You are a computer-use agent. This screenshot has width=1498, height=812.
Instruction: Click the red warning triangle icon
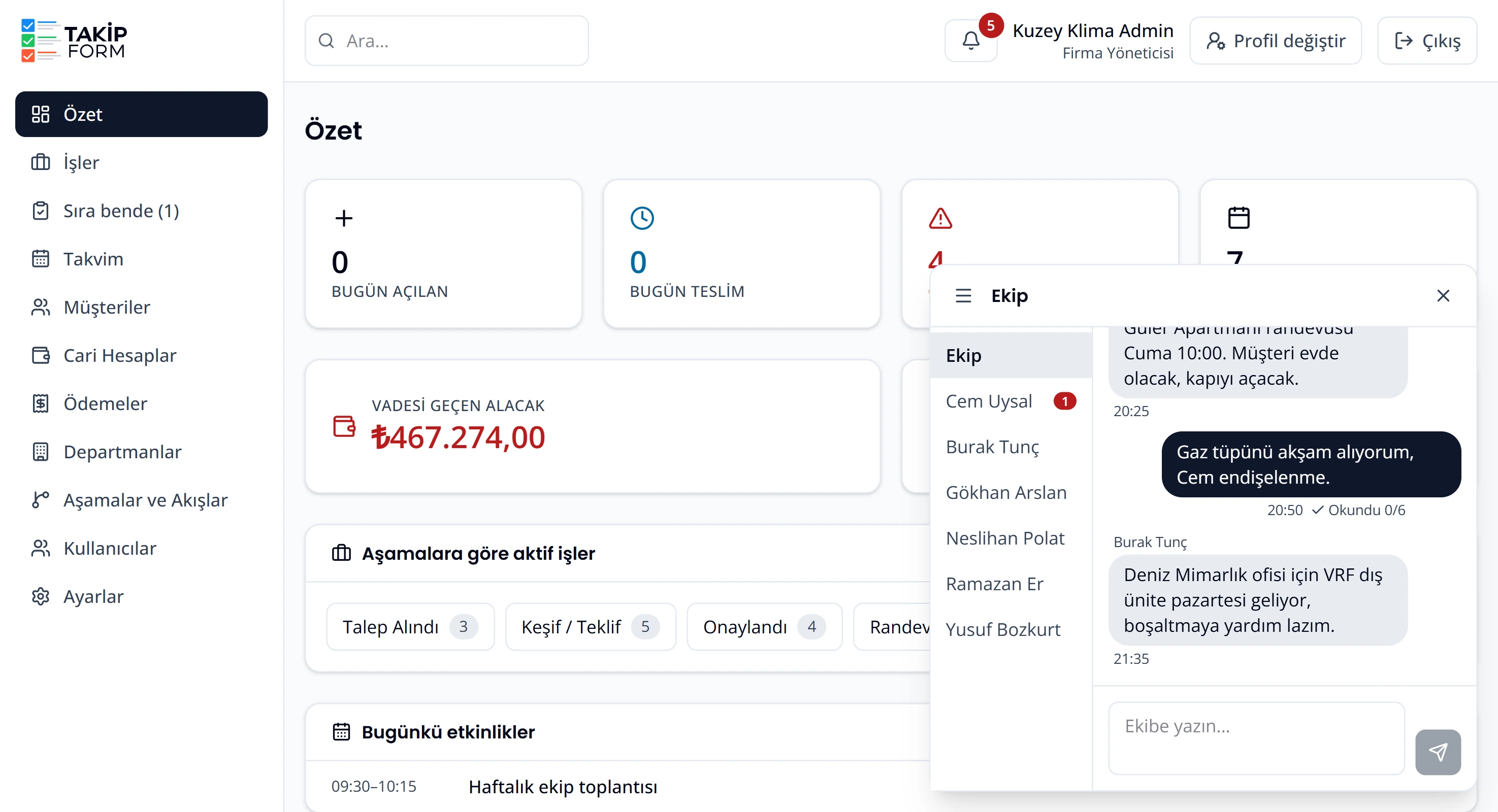940,219
